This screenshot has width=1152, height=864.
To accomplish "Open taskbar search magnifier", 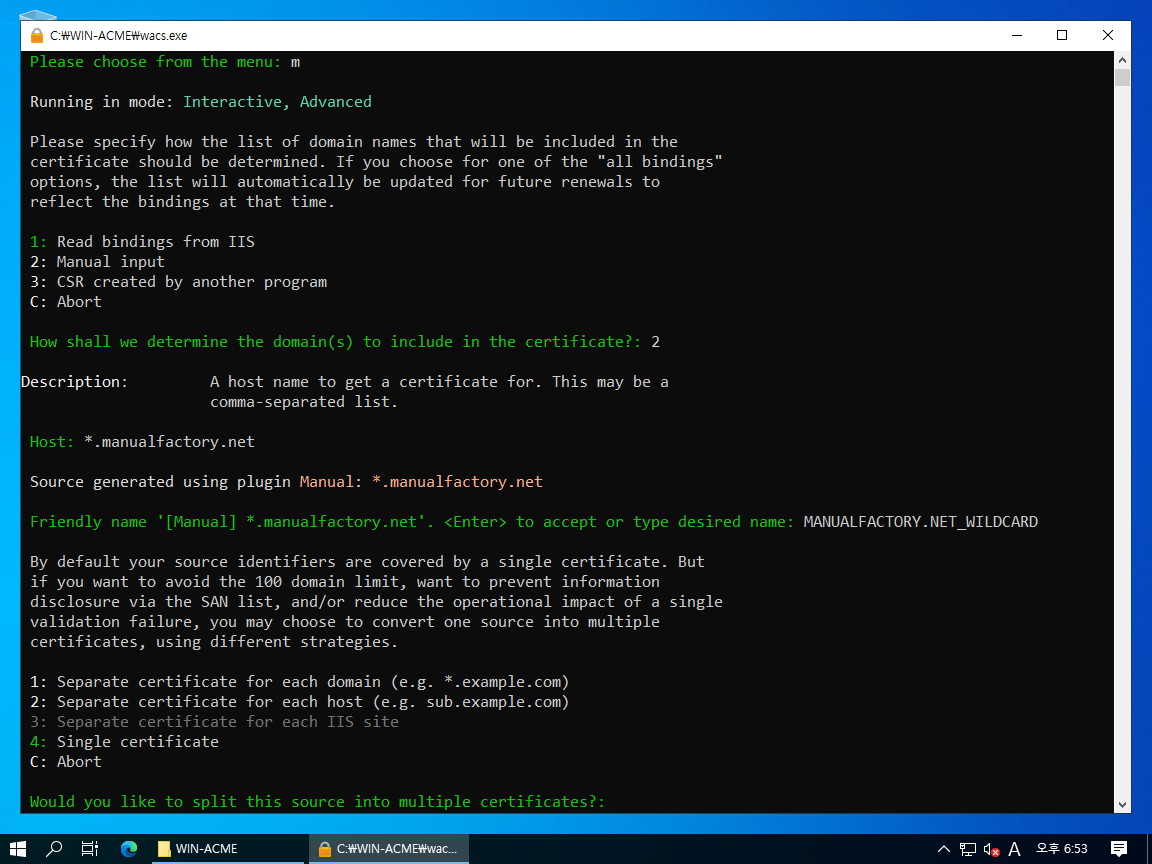I will [x=54, y=849].
